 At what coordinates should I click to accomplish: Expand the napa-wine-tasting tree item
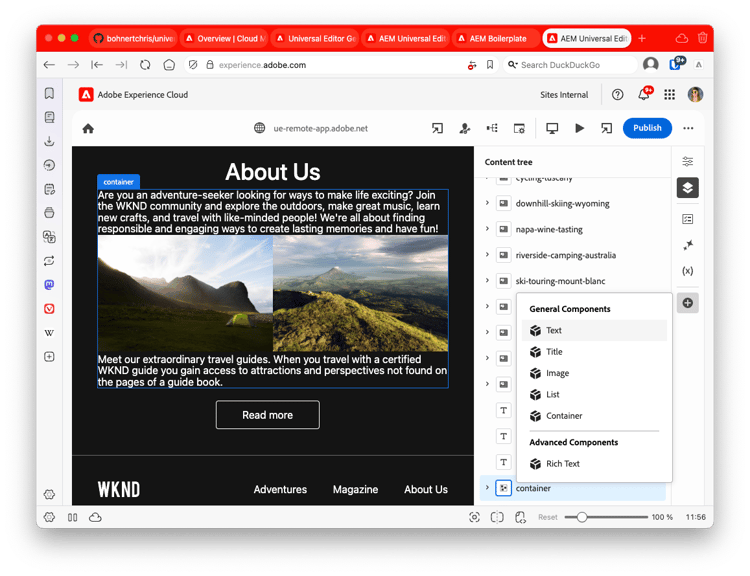(x=487, y=229)
